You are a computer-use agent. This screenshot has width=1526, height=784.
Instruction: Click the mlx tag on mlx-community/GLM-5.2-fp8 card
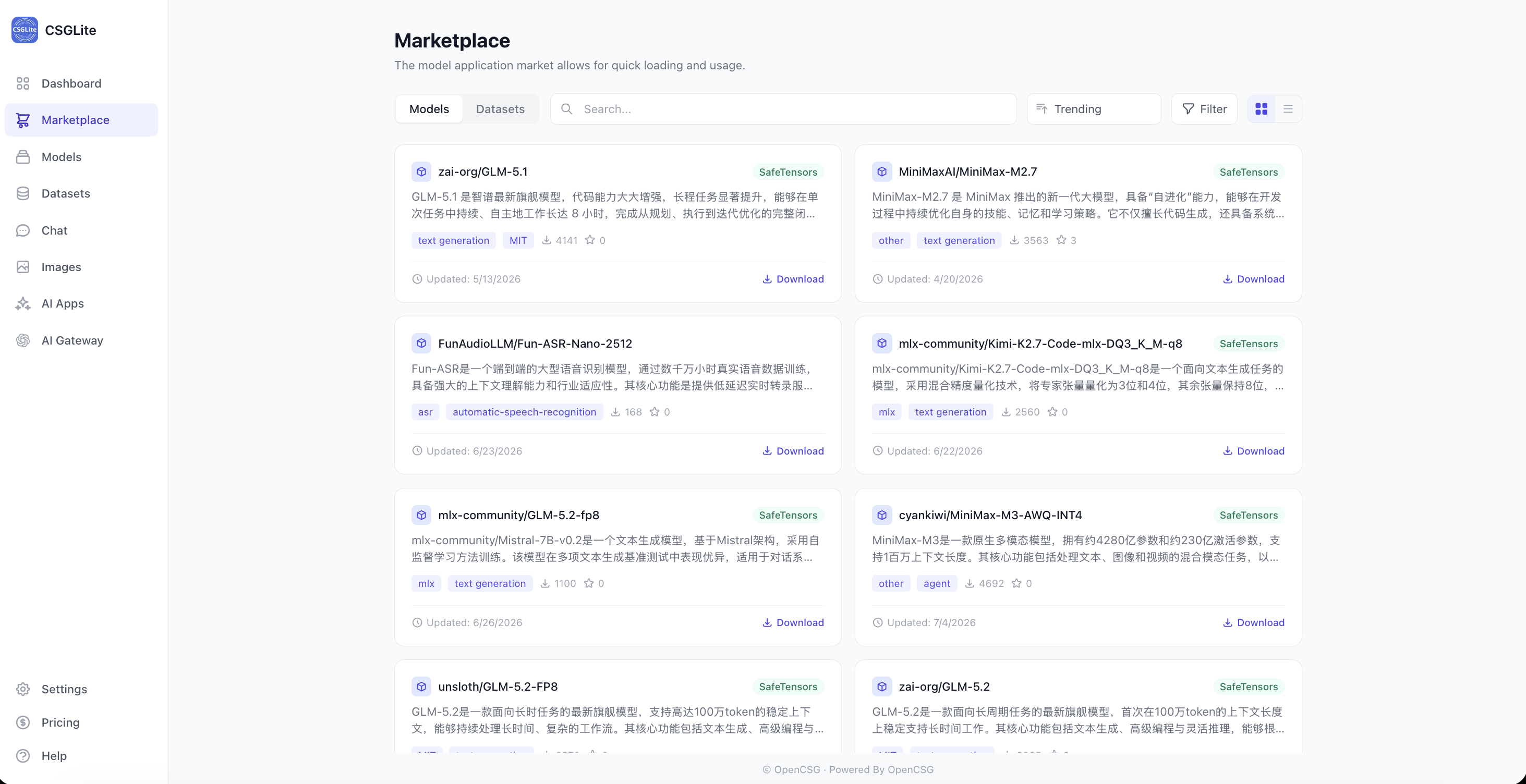426,583
